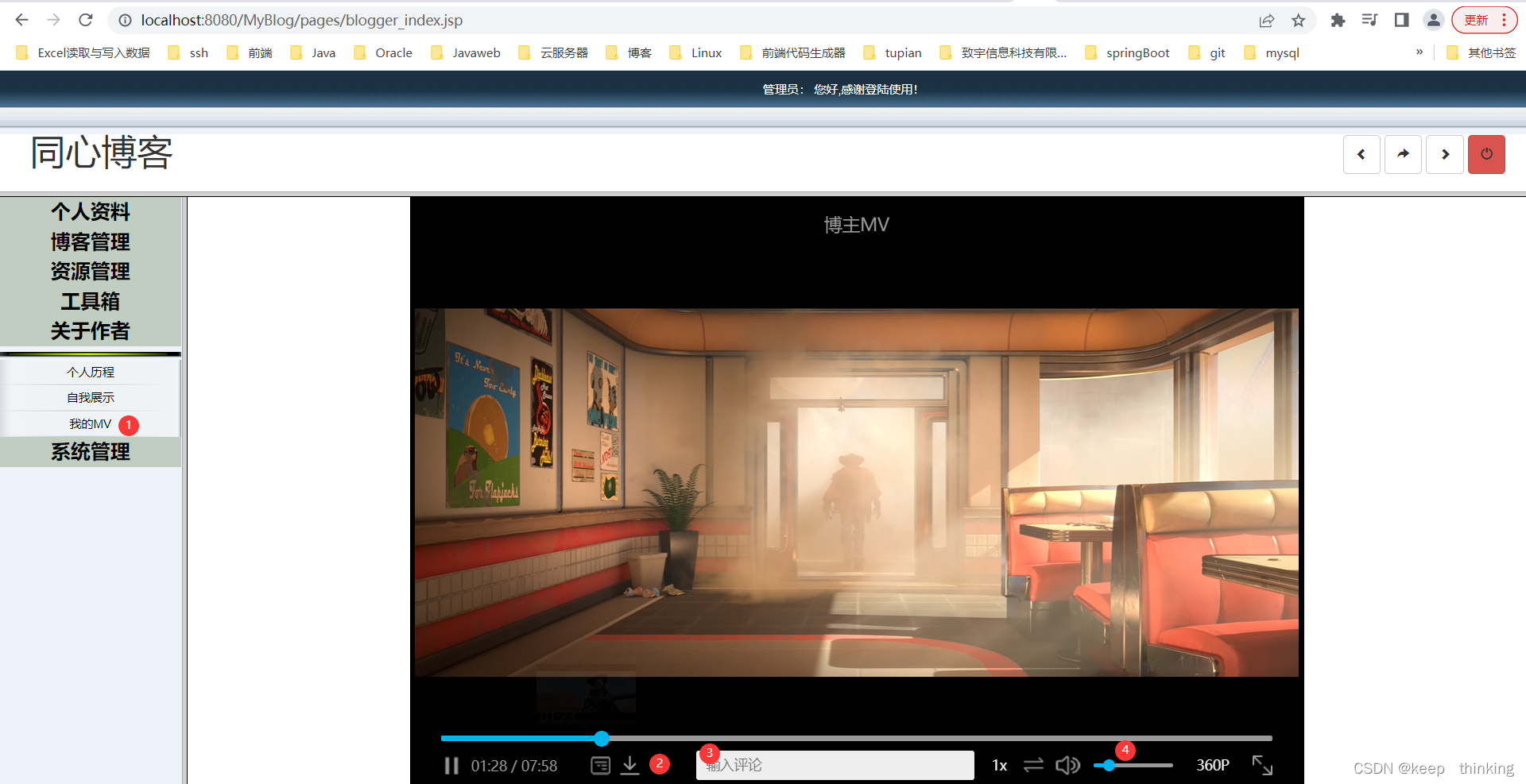The width and height of the screenshot is (1526, 784).
Task: Go forward with browser forward arrow
Action: click(54, 20)
